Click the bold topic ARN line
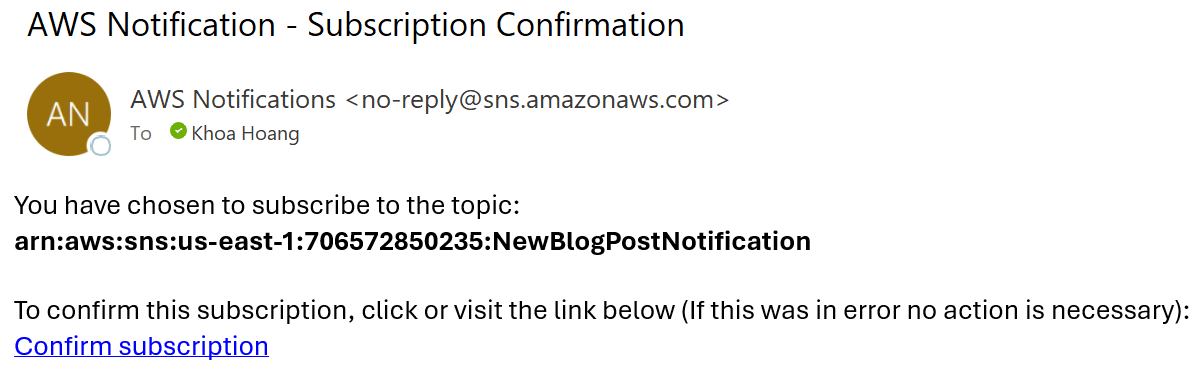The image size is (1200, 375). tap(412, 241)
